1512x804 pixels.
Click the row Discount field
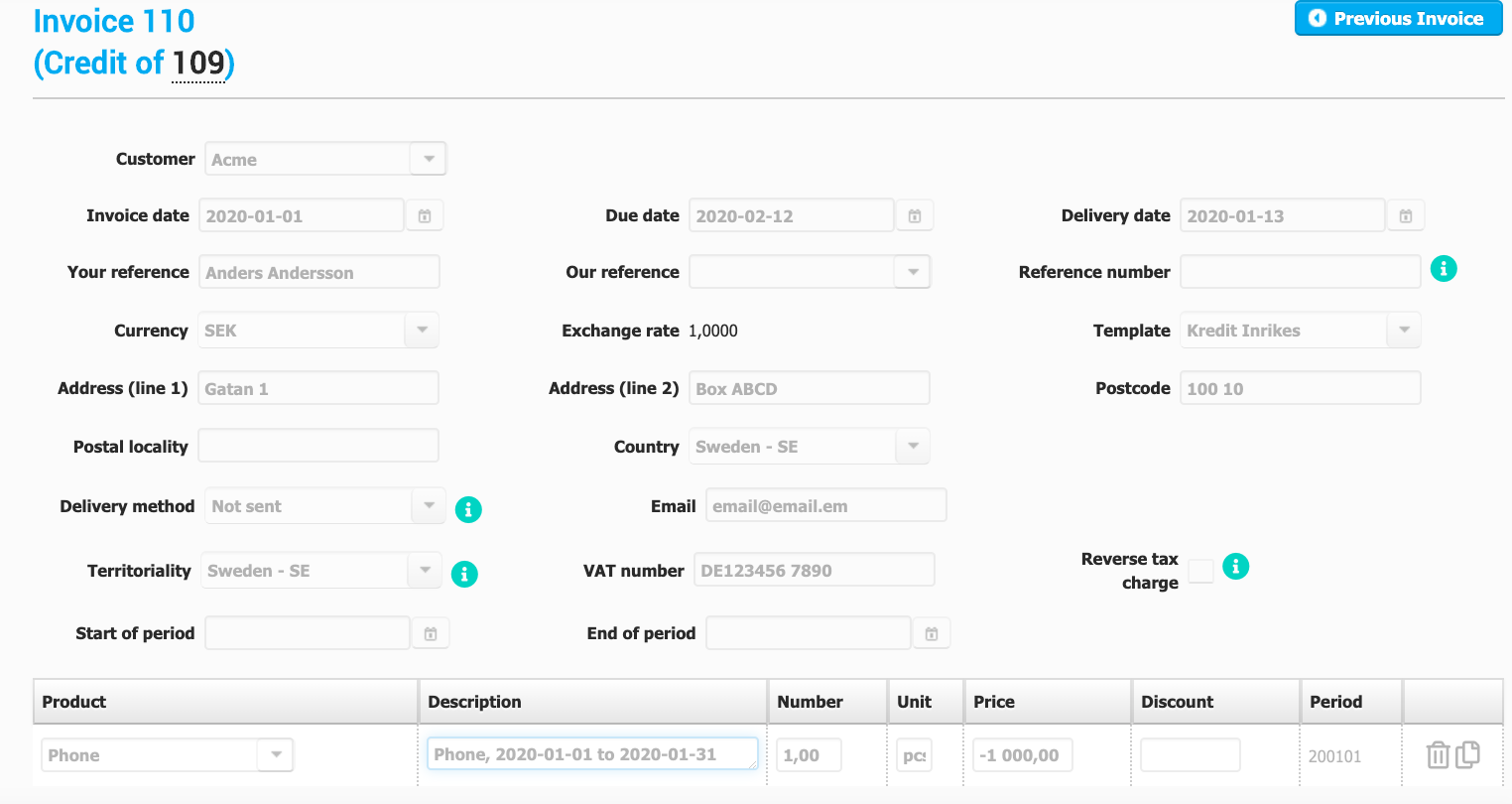pyautogui.click(x=1191, y=755)
